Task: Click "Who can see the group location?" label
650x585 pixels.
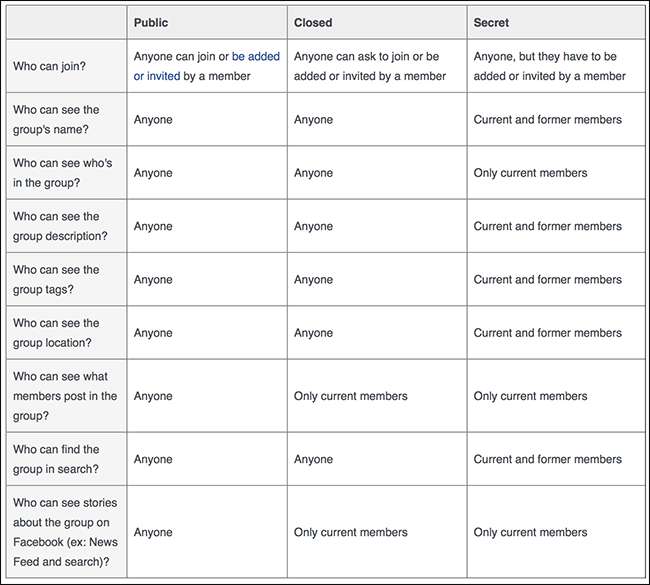Action: coord(58,333)
